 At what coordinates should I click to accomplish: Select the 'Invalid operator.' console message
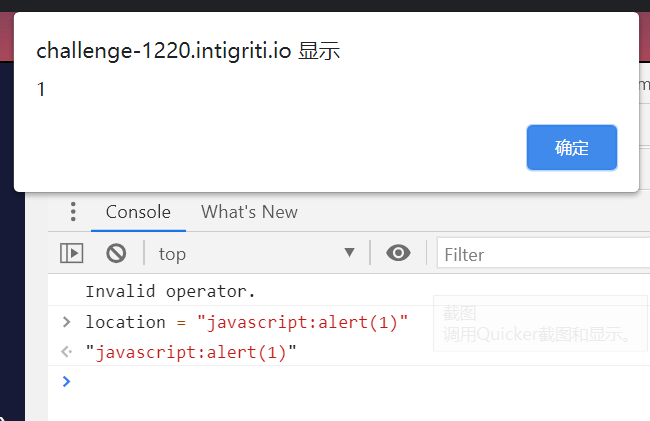pyautogui.click(x=170, y=292)
